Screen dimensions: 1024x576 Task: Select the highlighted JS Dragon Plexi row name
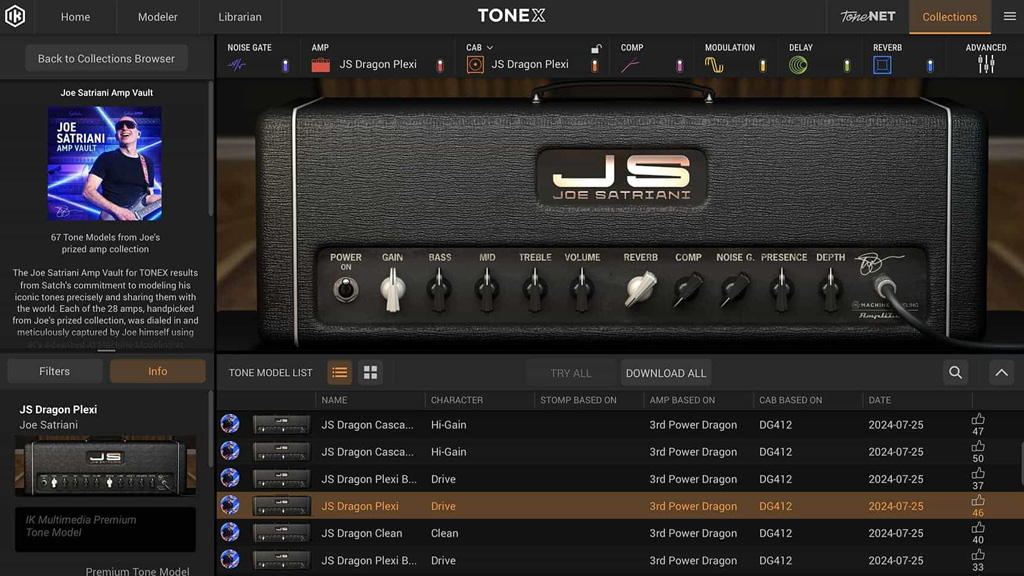pos(360,506)
